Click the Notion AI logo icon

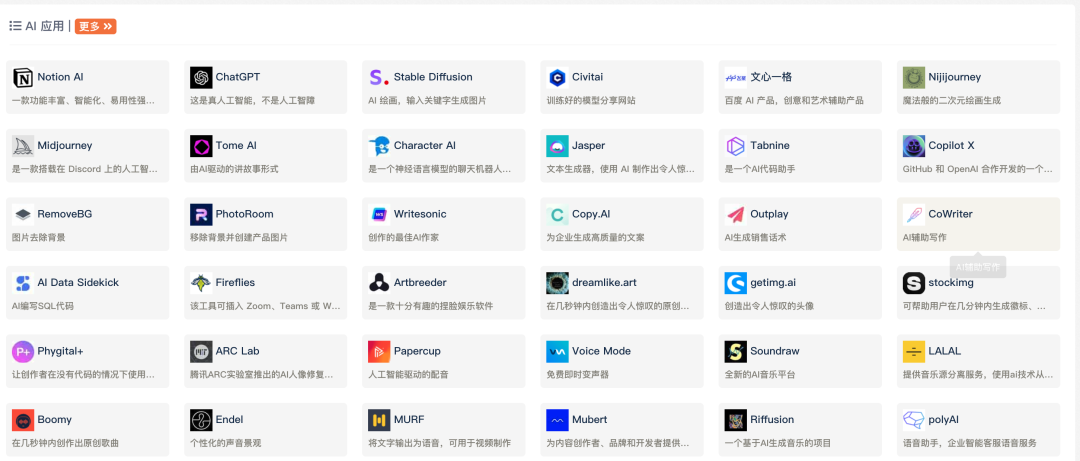pos(23,77)
